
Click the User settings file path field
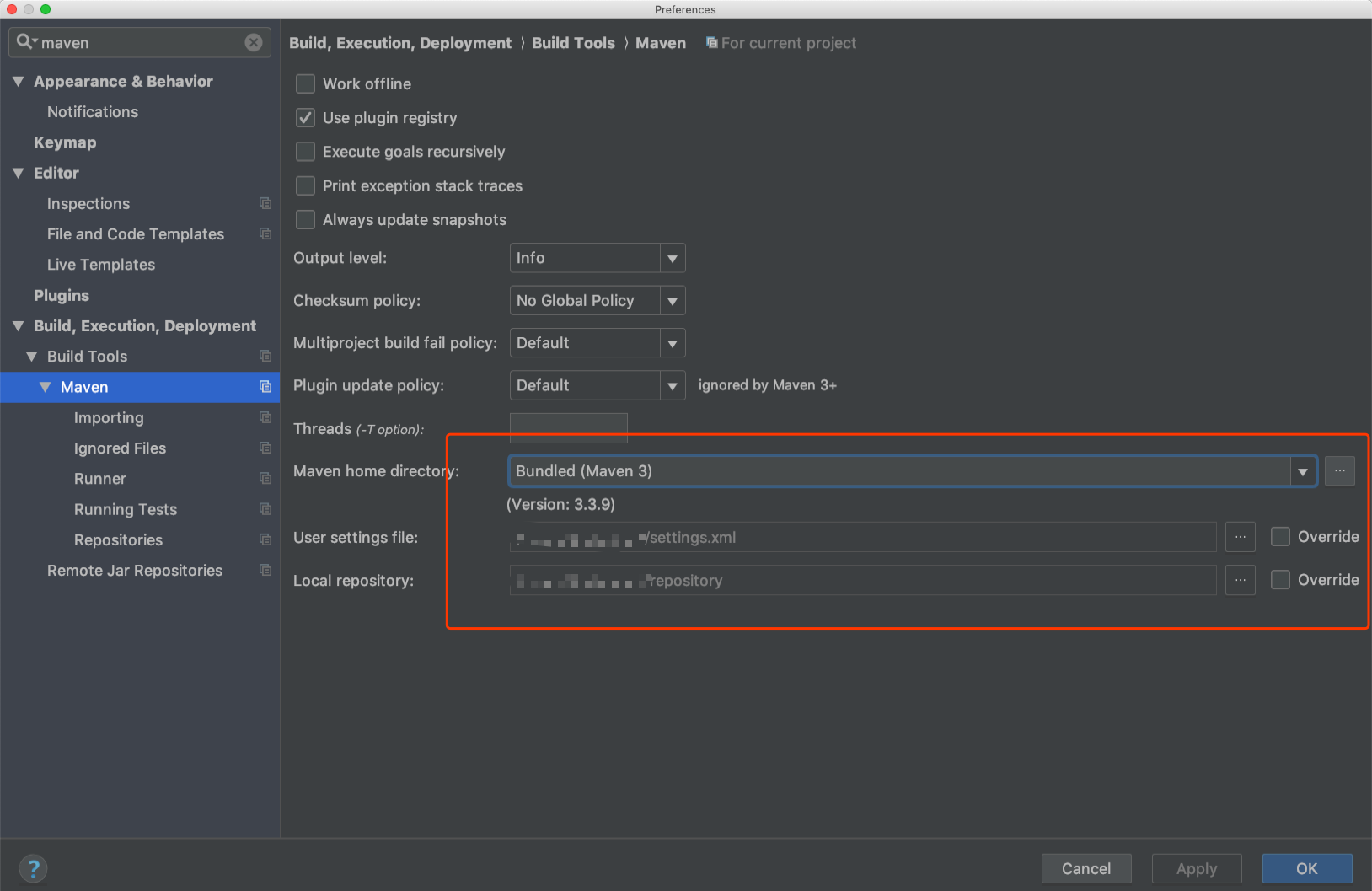click(x=863, y=537)
